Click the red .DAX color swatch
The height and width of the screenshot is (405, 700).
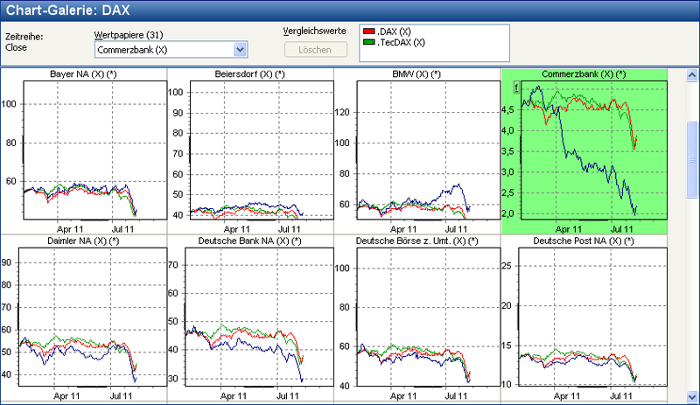pyautogui.click(x=368, y=32)
